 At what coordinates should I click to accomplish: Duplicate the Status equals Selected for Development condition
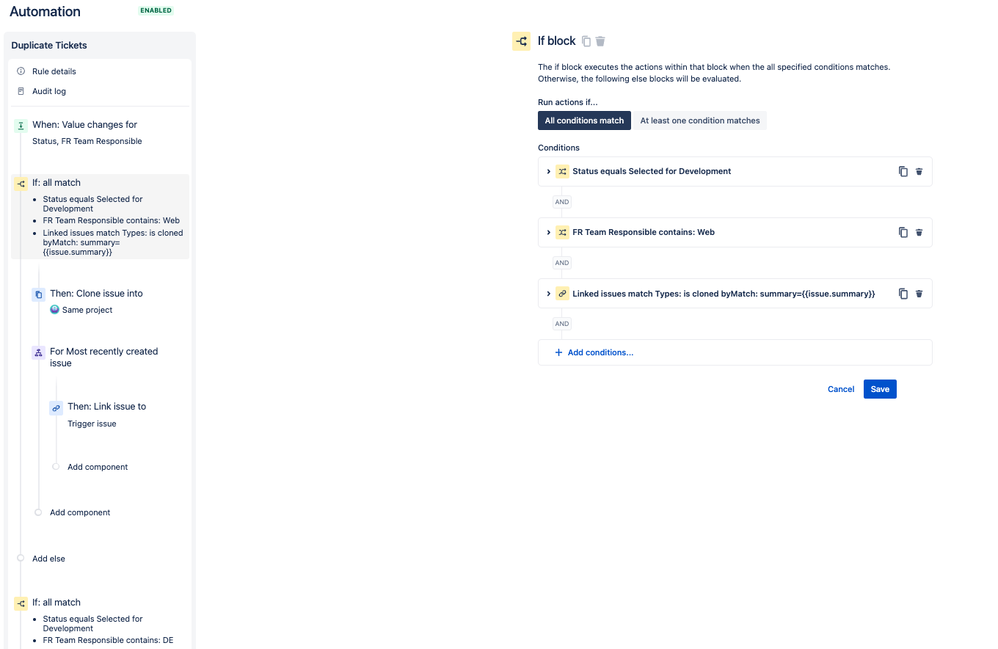pos(903,171)
